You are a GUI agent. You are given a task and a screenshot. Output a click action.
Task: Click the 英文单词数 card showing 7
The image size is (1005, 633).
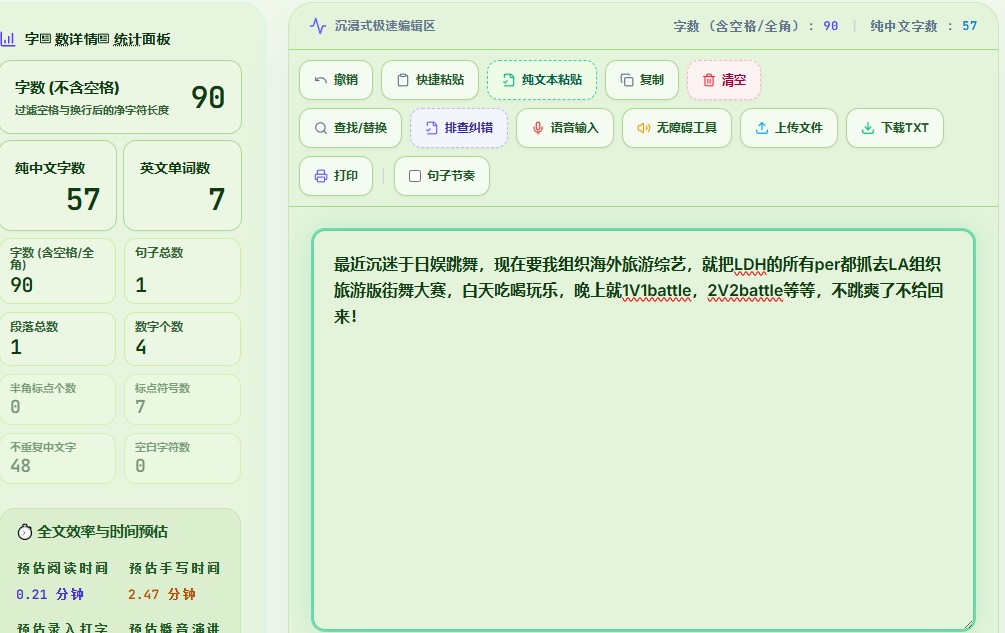pos(183,186)
